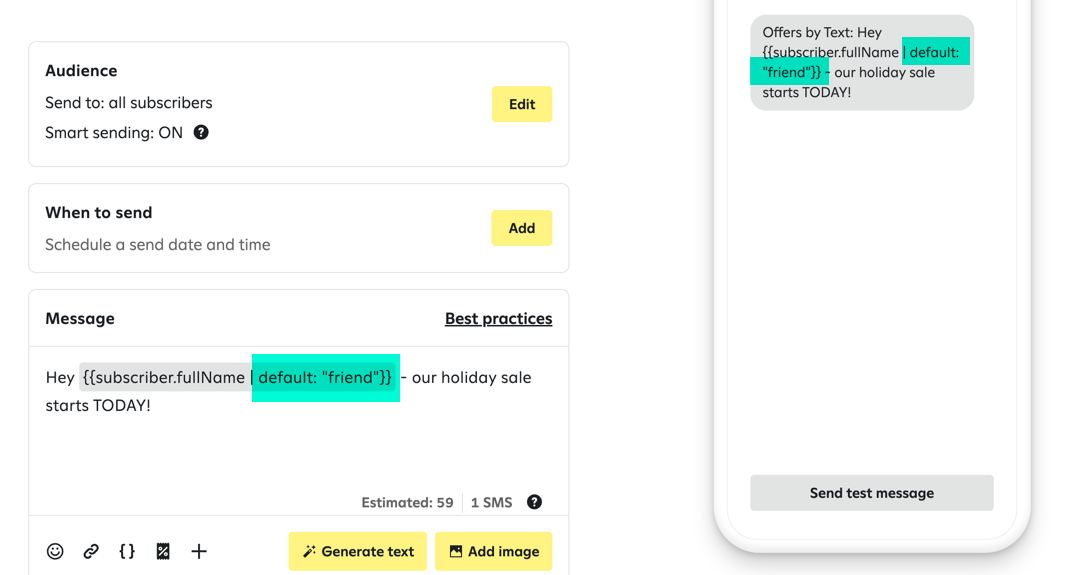Click the Generate text button

click(x=357, y=551)
